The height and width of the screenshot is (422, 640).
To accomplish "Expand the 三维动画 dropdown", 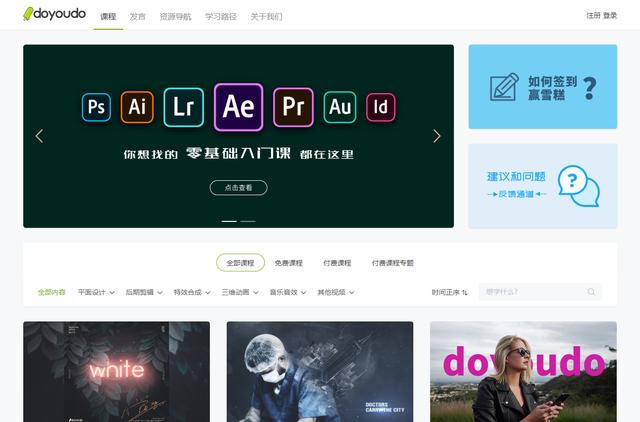I will pos(240,292).
